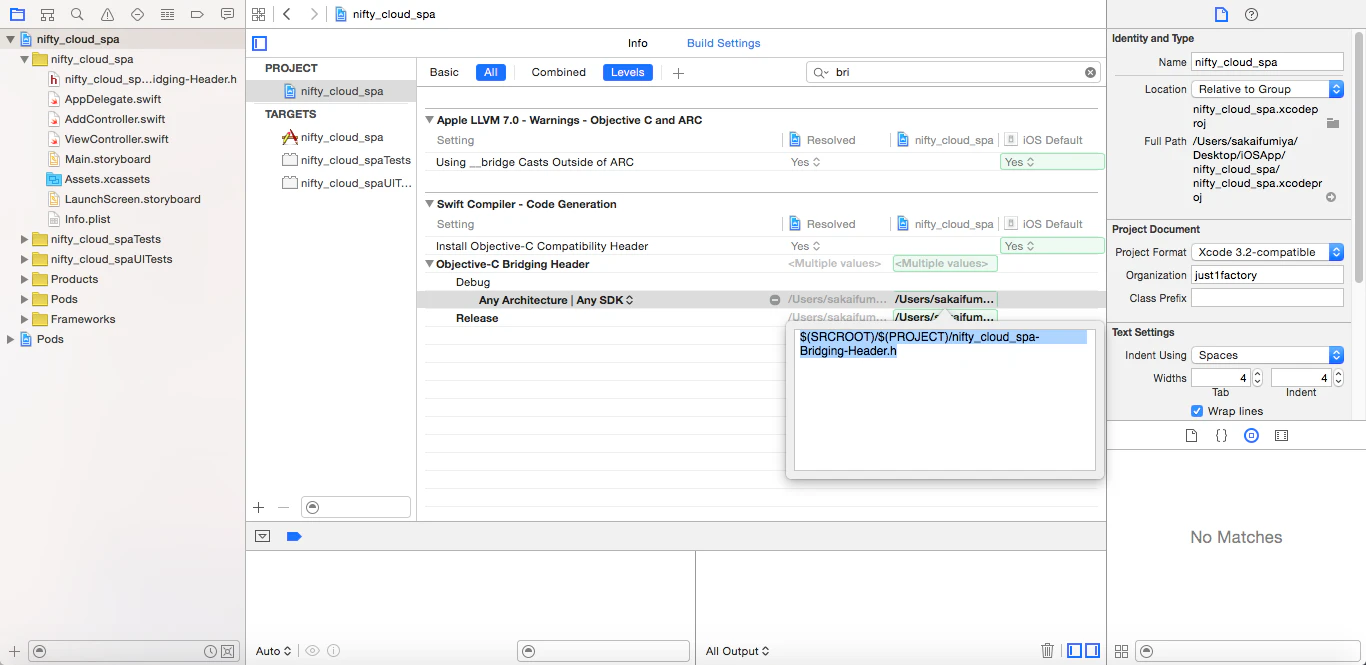Open the Location dropdown

pyautogui.click(x=1268, y=89)
